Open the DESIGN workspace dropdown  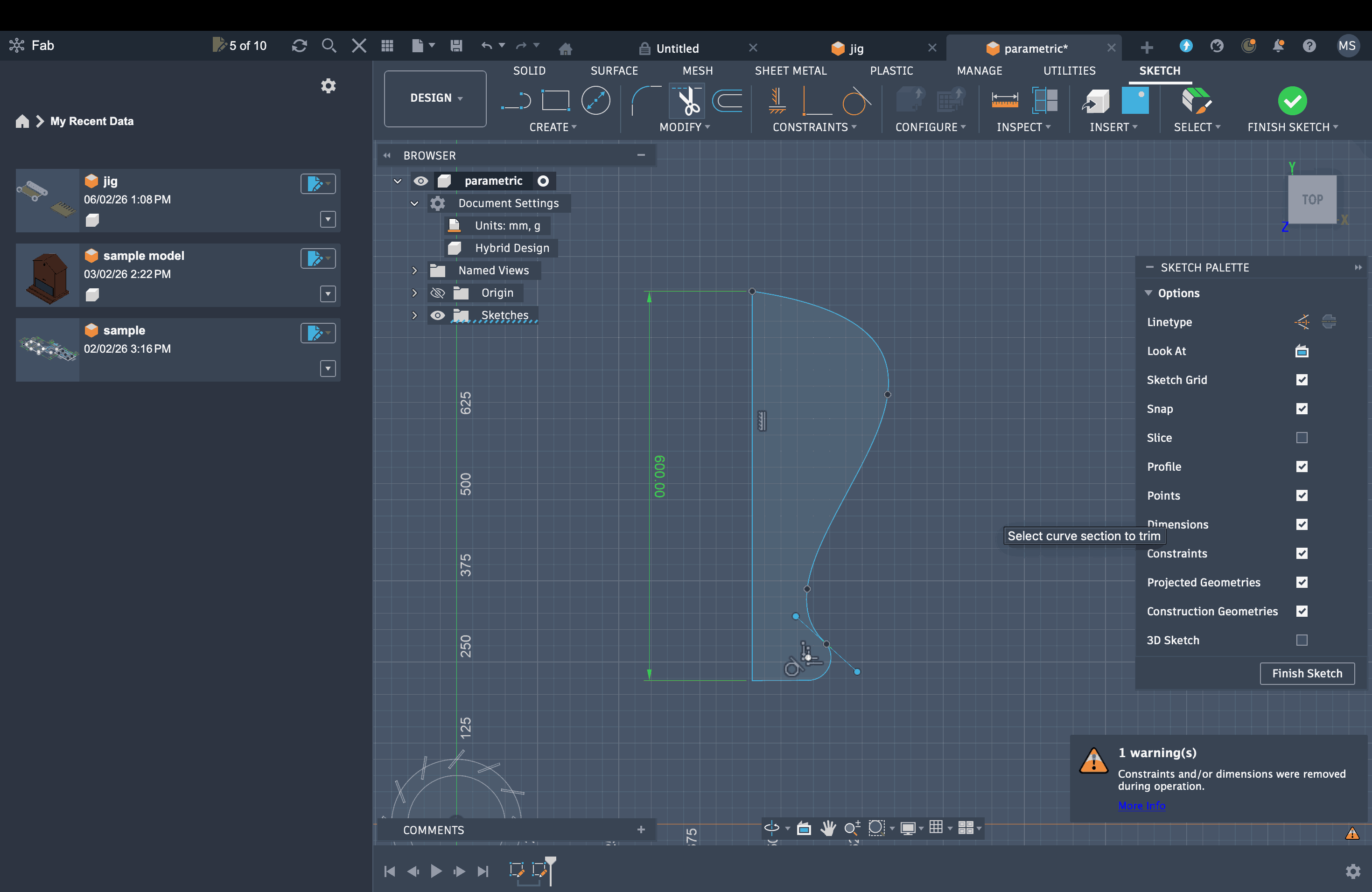click(x=435, y=98)
